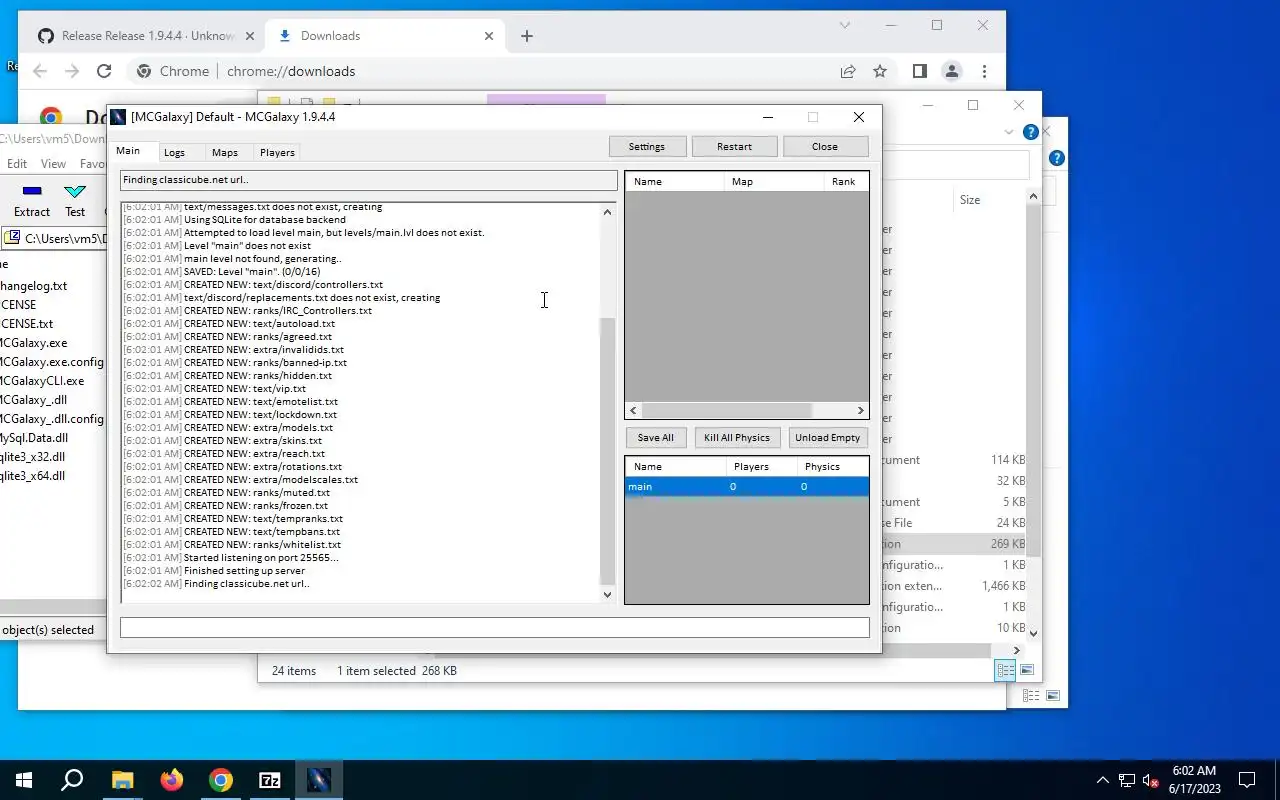Open the Edit menu in 7-Zip
This screenshot has height=800, width=1280.
pyautogui.click(x=17, y=164)
